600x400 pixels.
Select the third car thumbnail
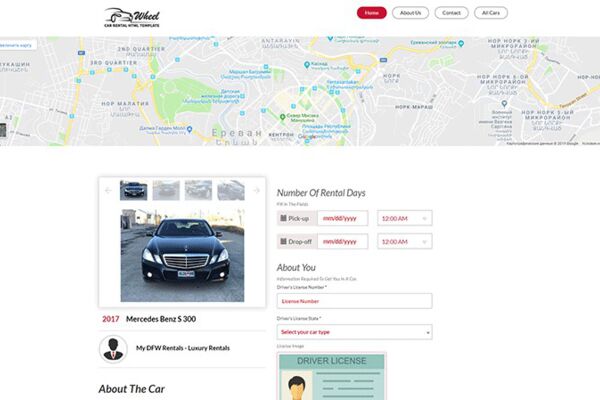198,190
